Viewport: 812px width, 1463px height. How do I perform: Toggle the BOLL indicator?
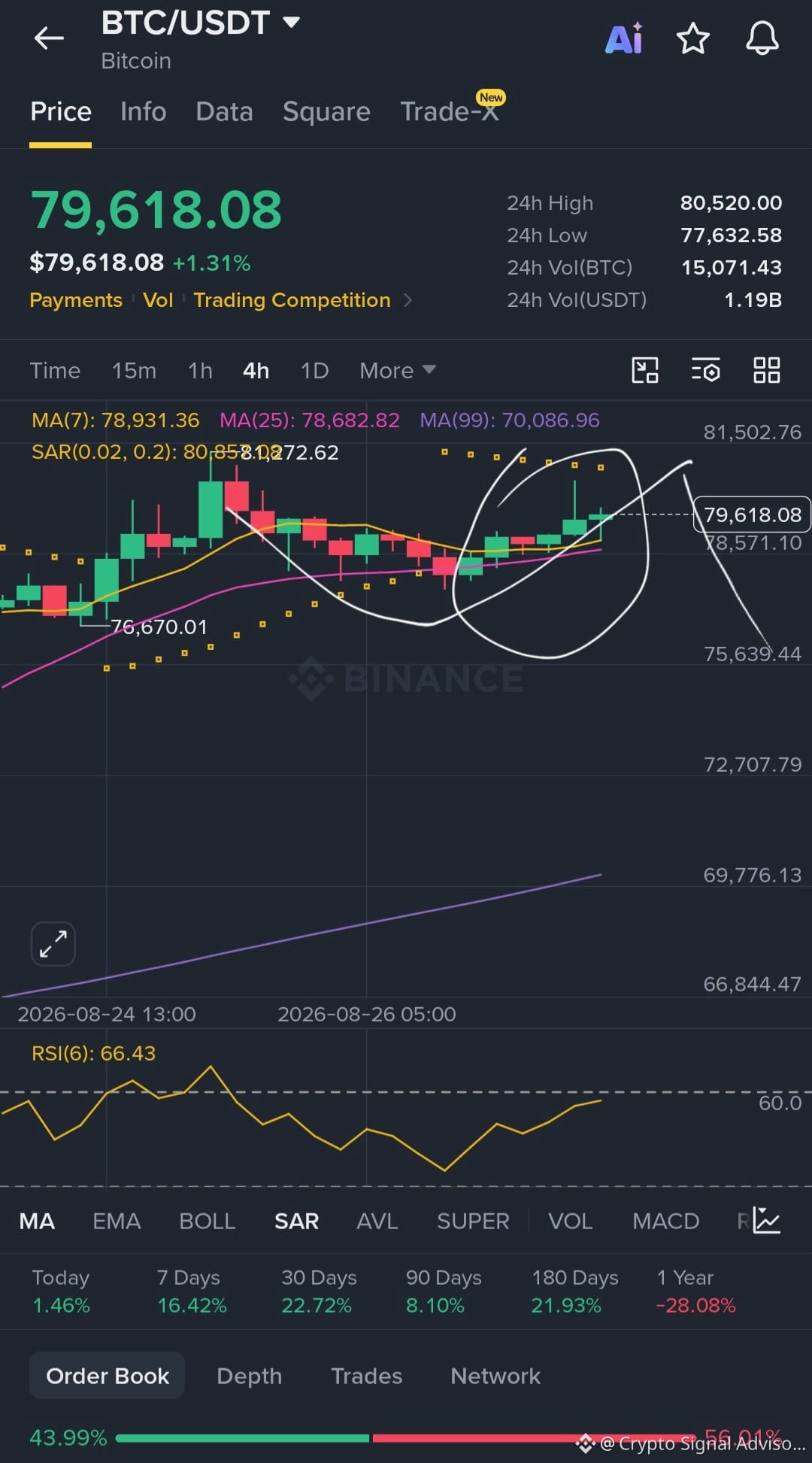pyautogui.click(x=208, y=1221)
